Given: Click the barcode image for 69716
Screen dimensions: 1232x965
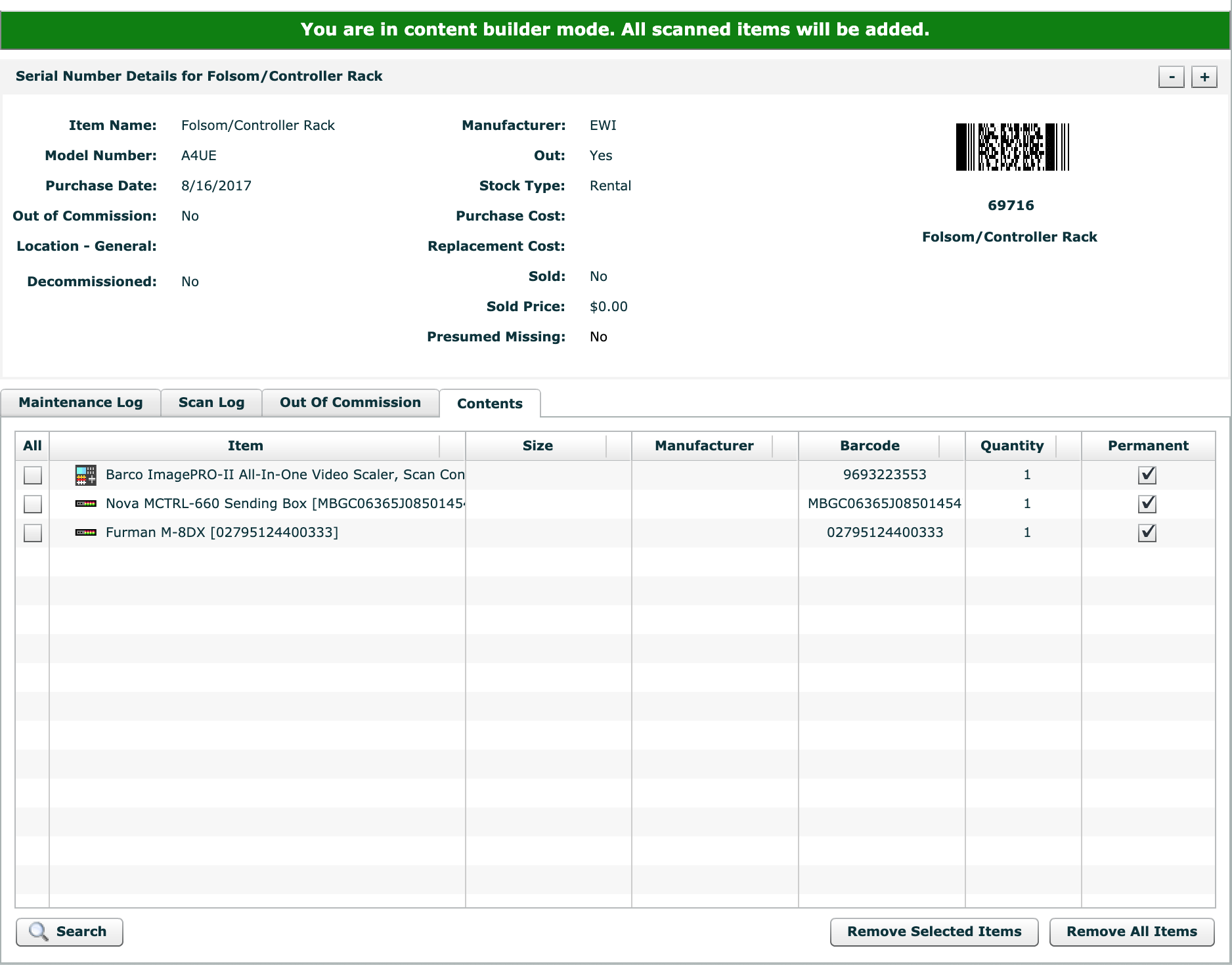Looking at the screenshot, I should (1012, 147).
